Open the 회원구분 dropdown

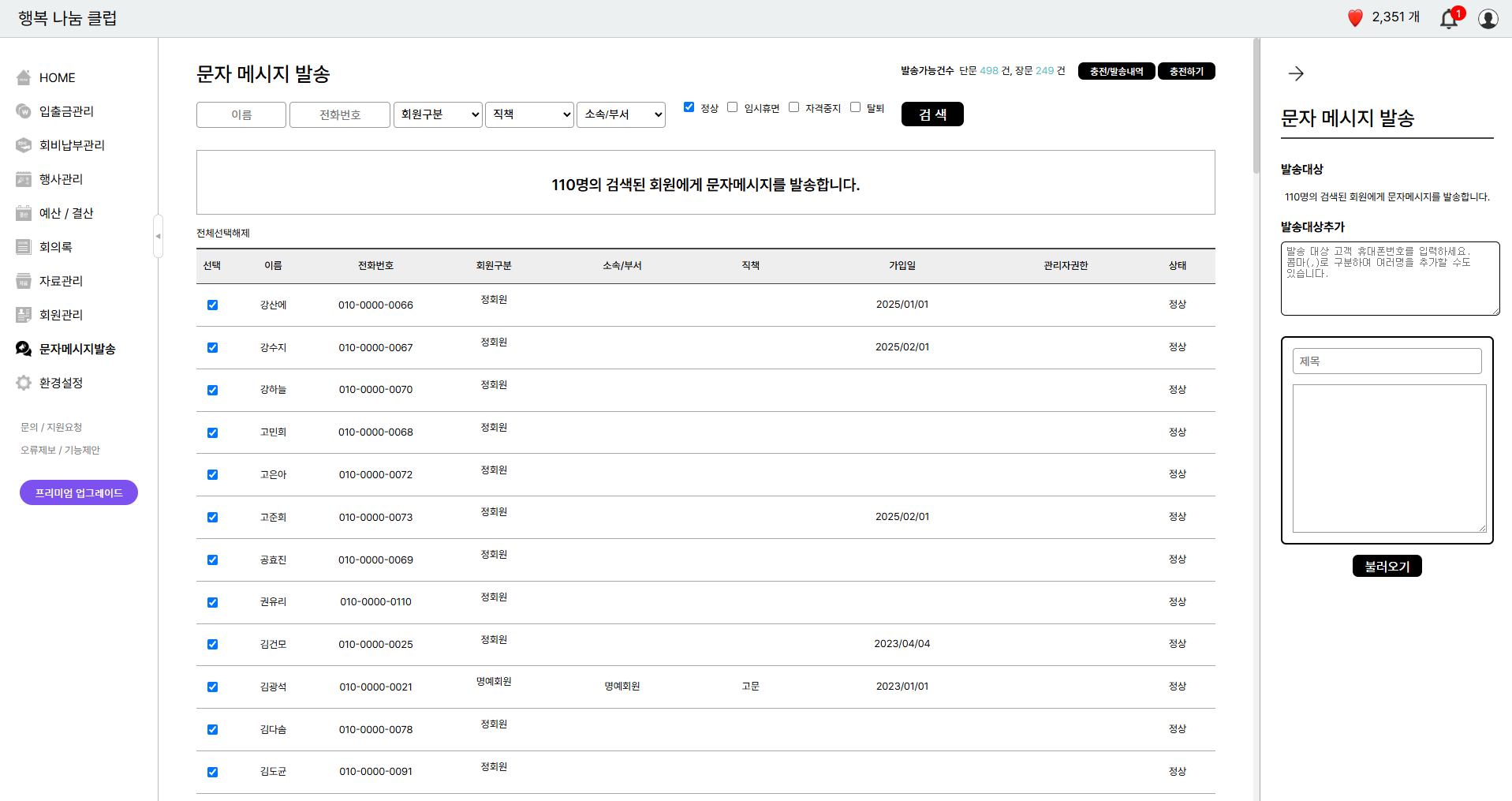coord(438,114)
